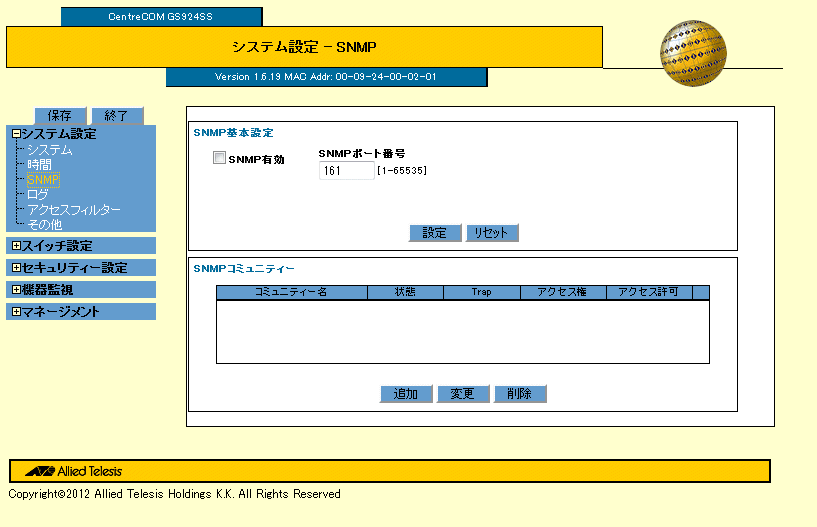Click inside the empty community list box
This screenshot has width=817, height=527.
(x=463, y=332)
